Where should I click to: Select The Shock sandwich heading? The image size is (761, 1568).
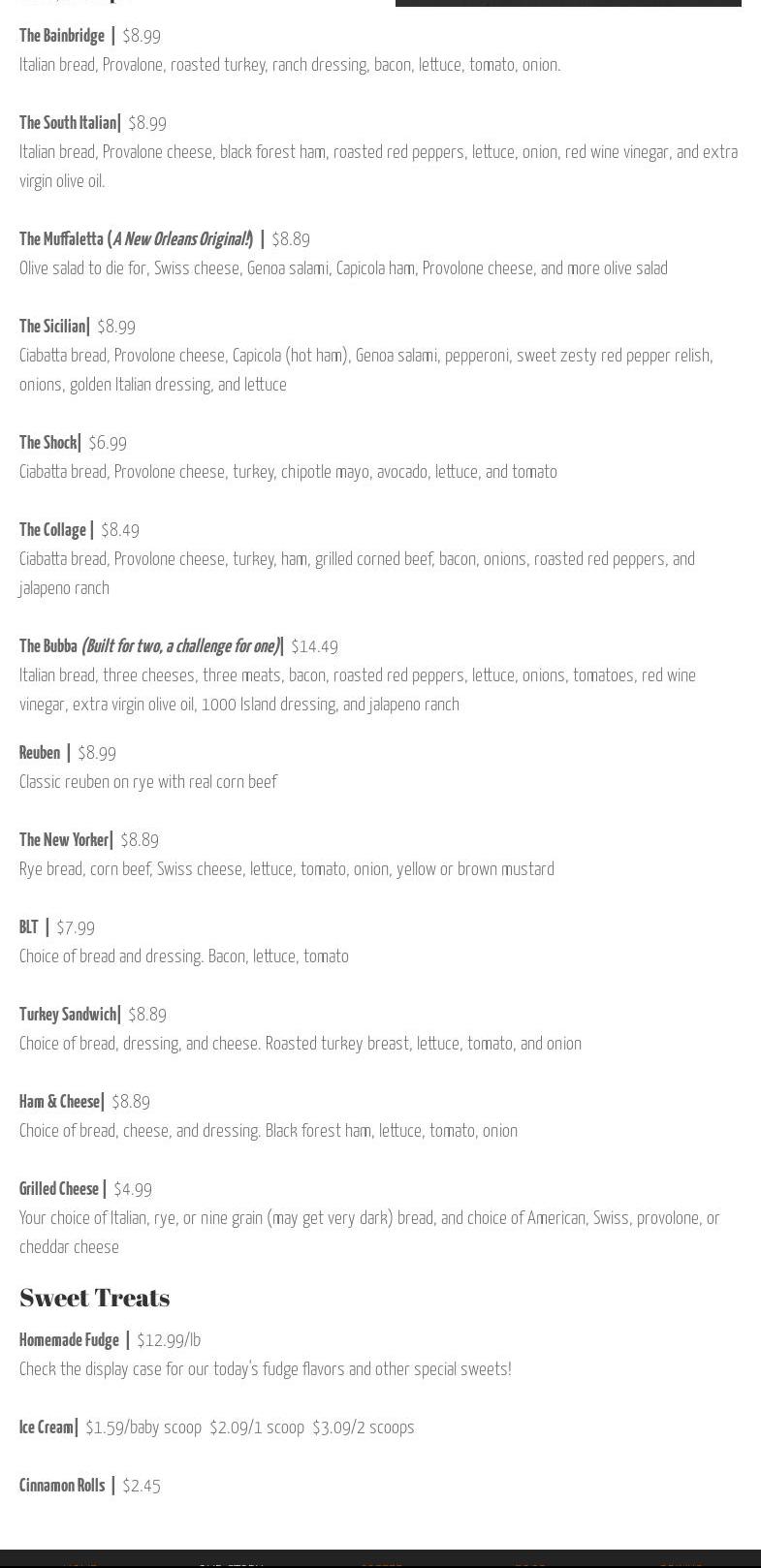(48, 443)
